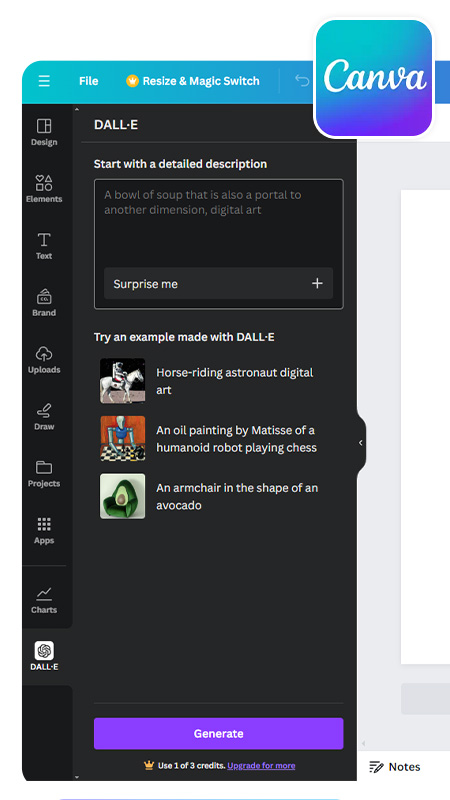
Task: Open the Uploads sidebar tab
Action: [44, 360]
